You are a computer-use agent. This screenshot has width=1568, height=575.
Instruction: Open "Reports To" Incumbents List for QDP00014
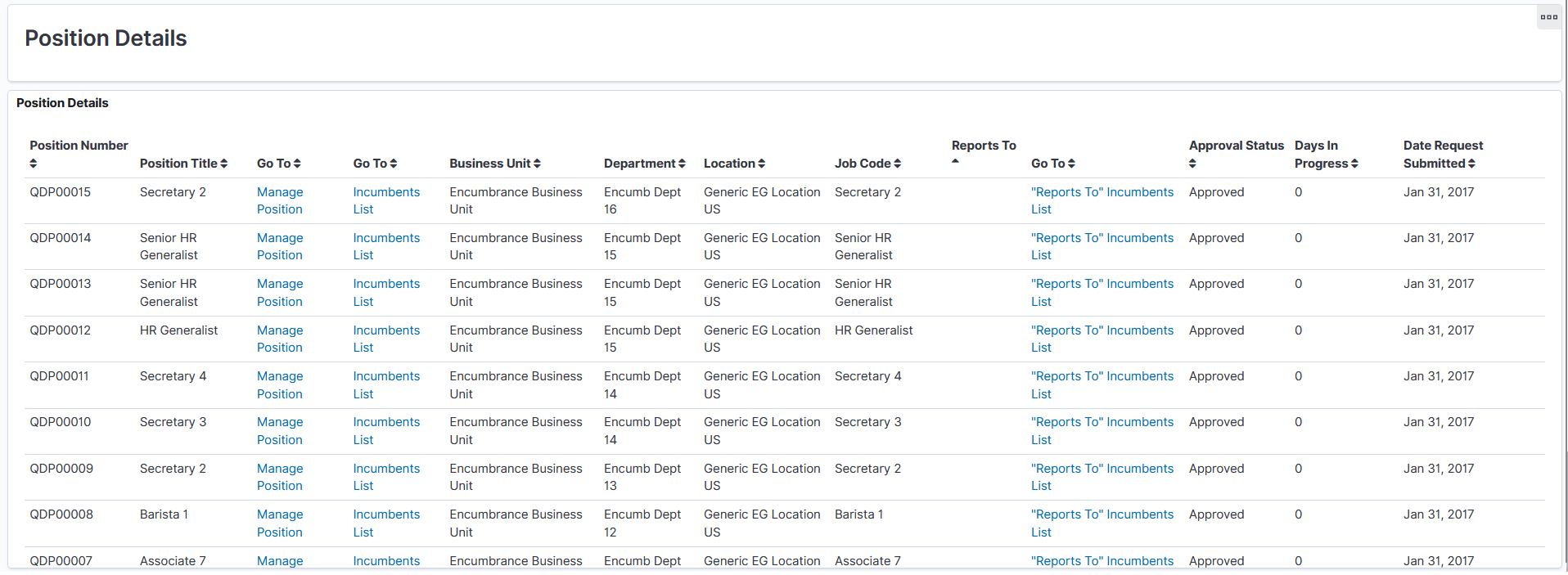(x=1102, y=246)
